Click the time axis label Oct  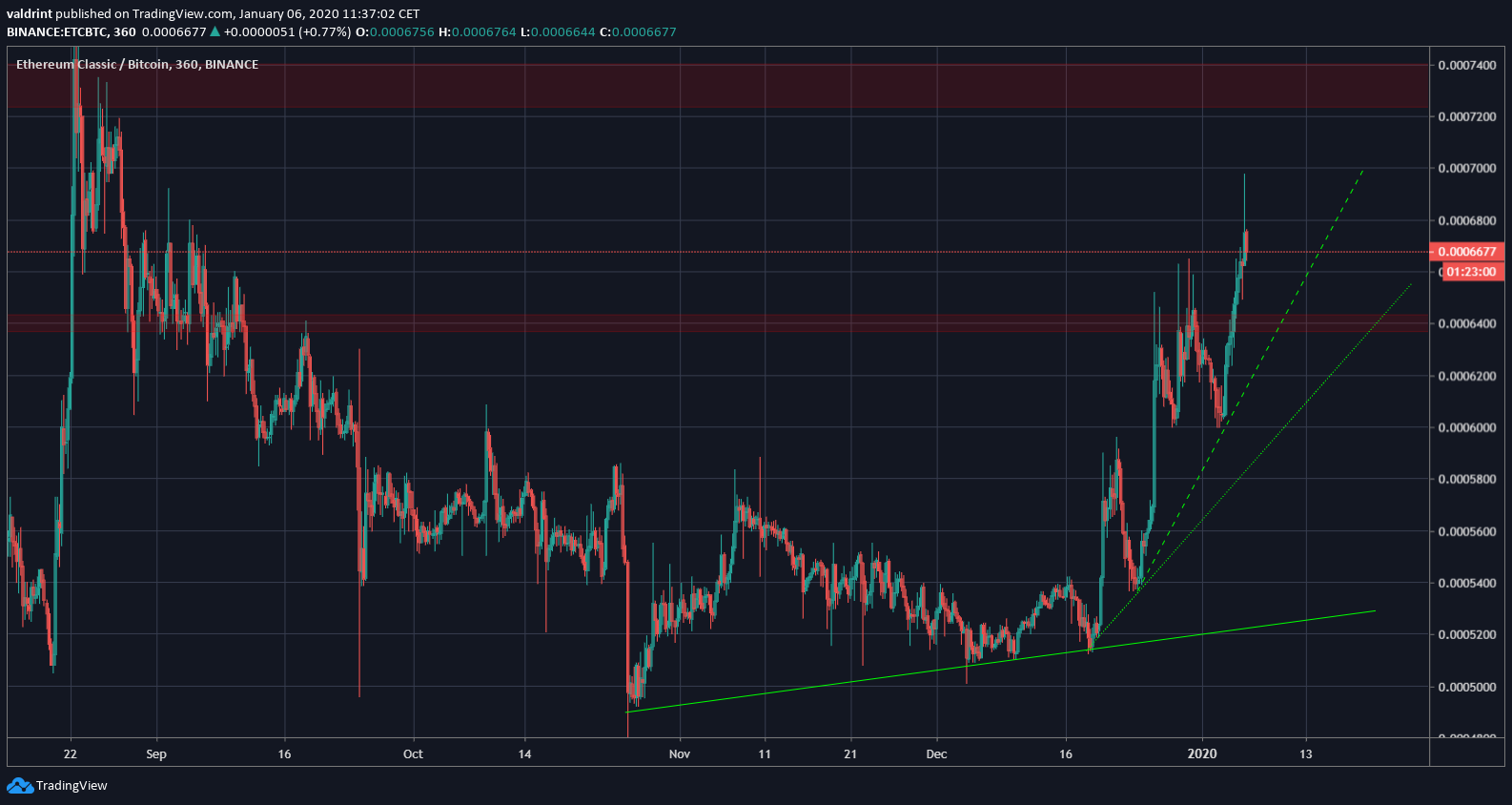click(x=413, y=753)
